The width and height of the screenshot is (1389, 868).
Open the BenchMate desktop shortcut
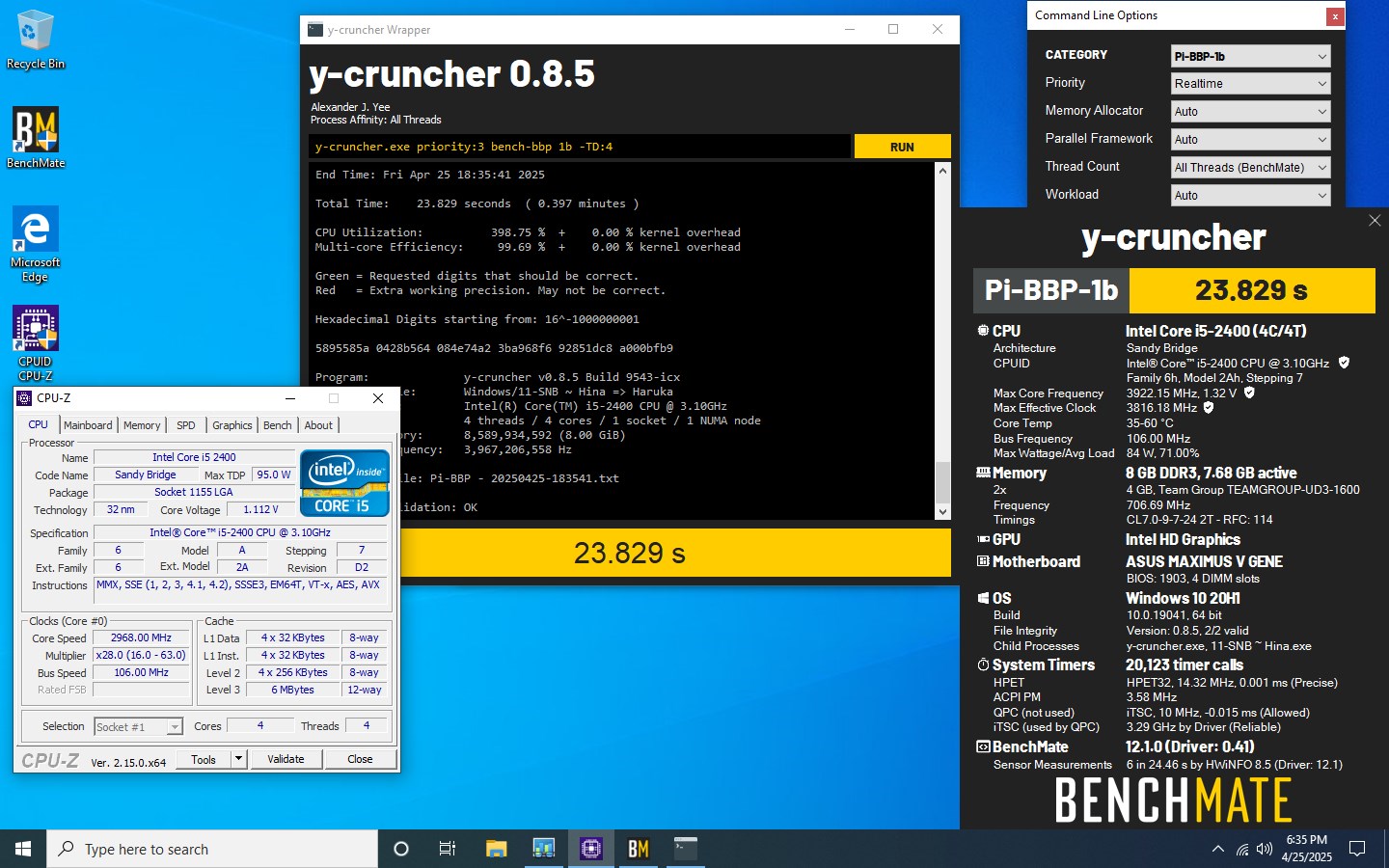pyautogui.click(x=36, y=138)
